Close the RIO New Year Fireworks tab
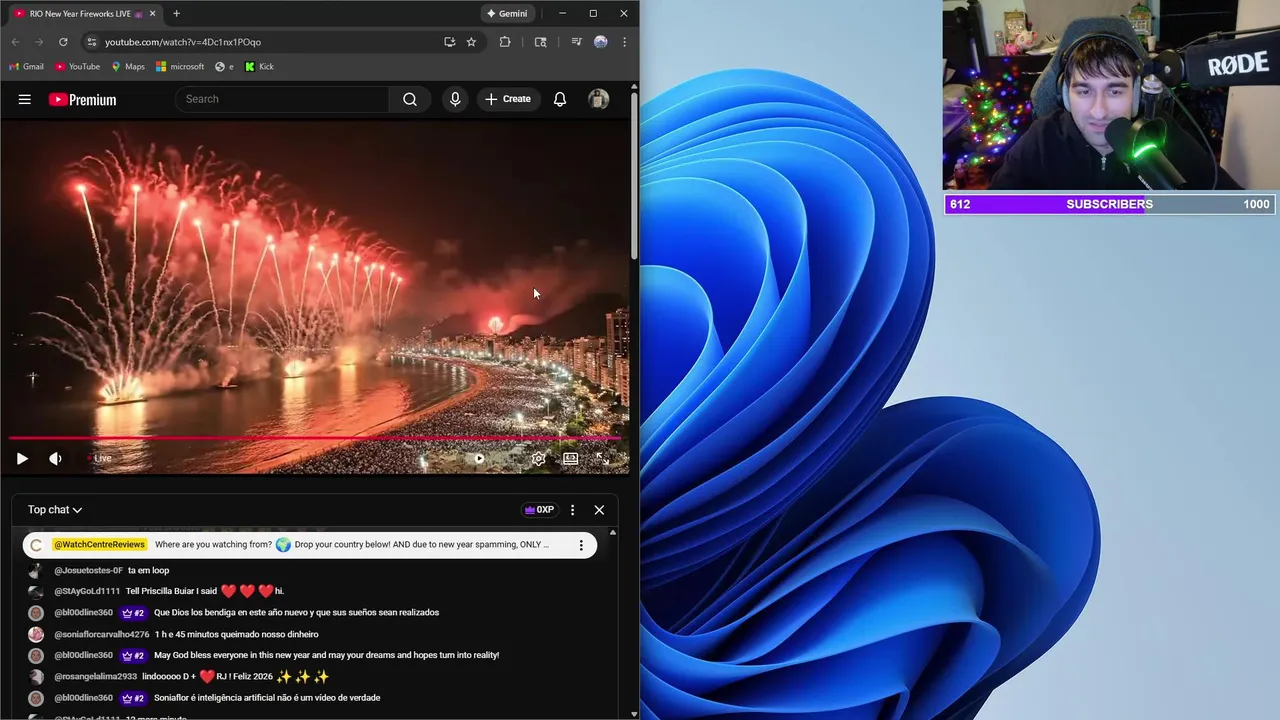The width and height of the screenshot is (1280, 720). (152, 14)
